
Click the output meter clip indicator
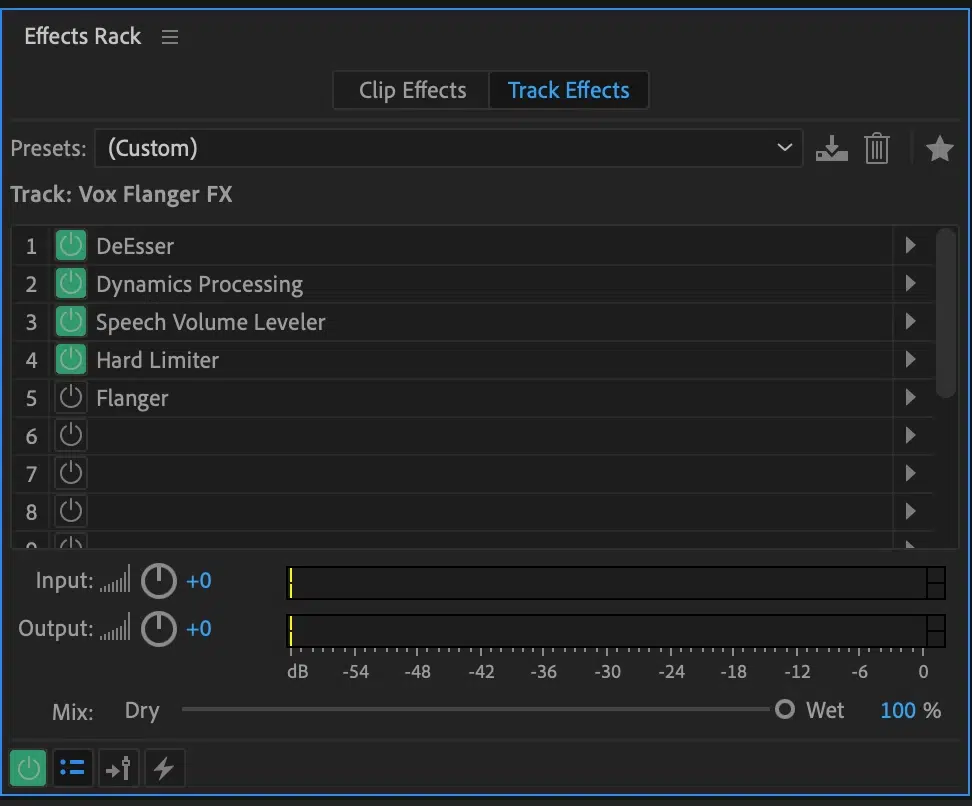click(x=935, y=631)
